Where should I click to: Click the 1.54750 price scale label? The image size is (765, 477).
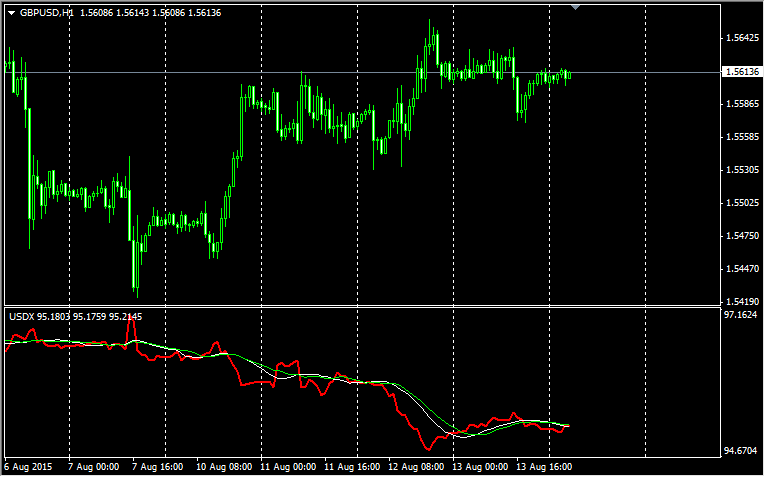(x=743, y=236)
